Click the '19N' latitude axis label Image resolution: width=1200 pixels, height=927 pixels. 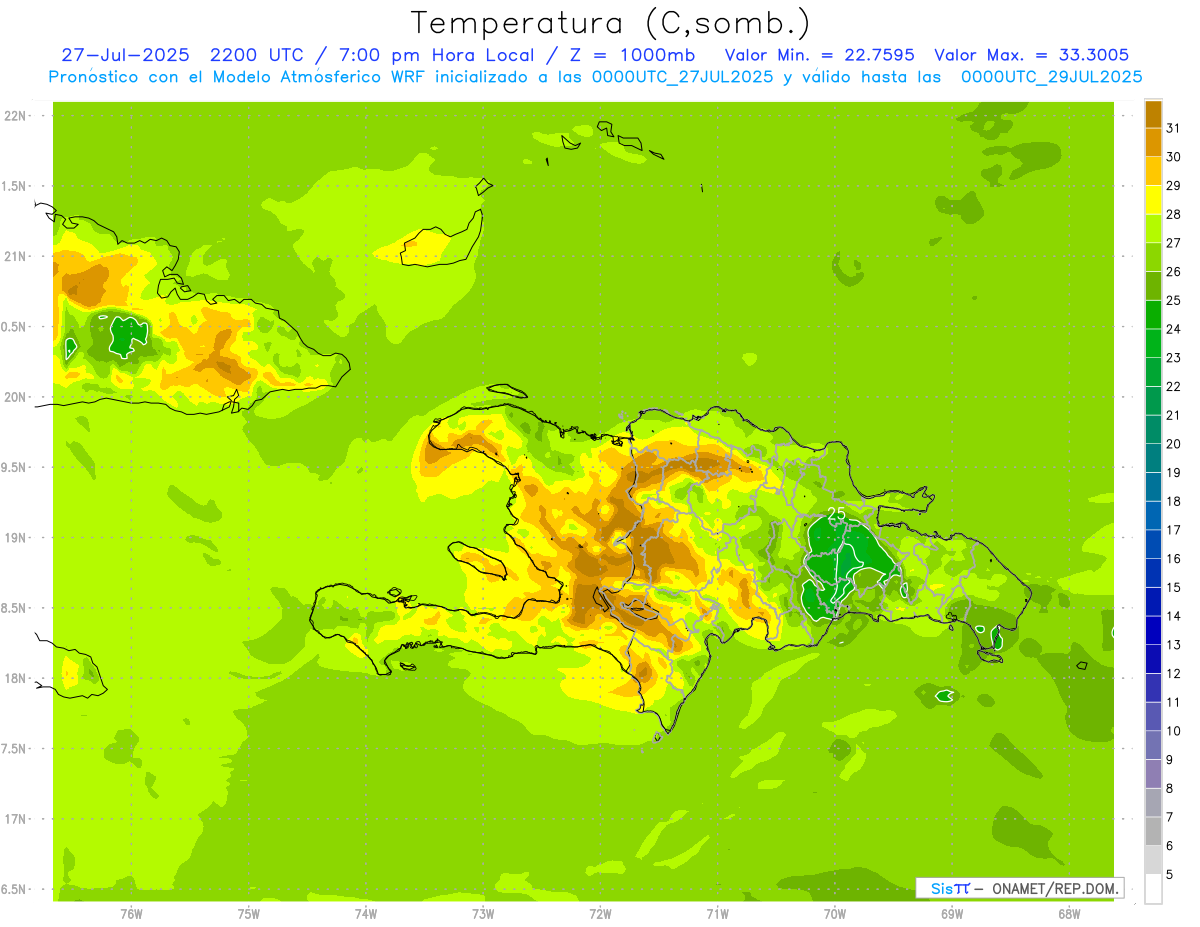coord(15,538)
